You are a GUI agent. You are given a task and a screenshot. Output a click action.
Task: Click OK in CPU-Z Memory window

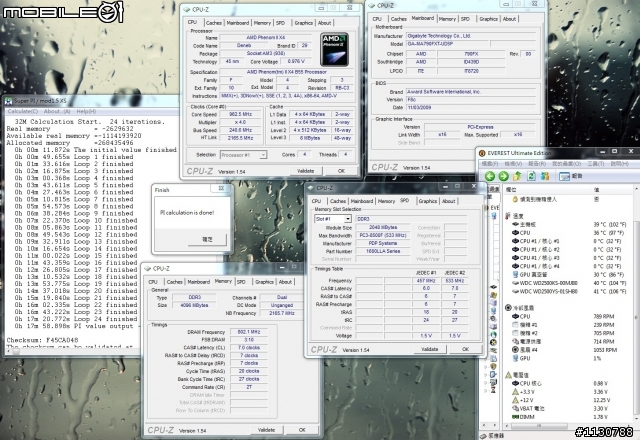(x=302, y=429)
